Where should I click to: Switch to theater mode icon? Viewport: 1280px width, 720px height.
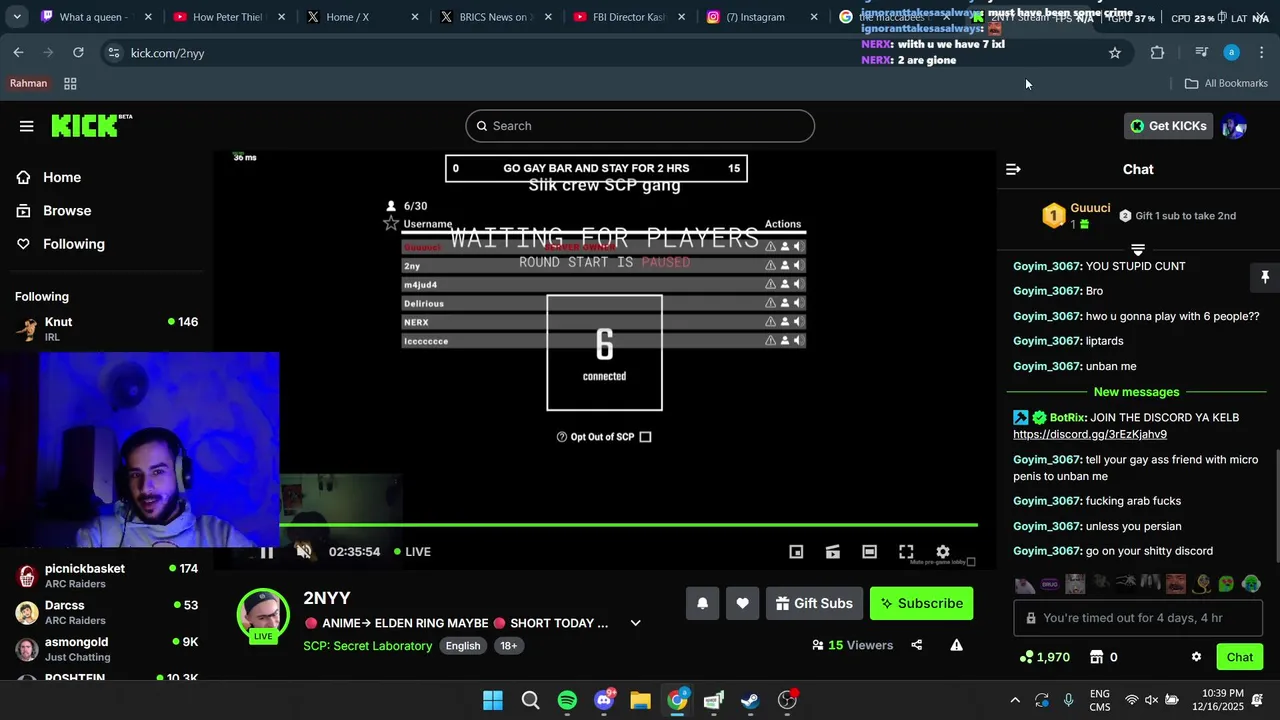[870, 552]
